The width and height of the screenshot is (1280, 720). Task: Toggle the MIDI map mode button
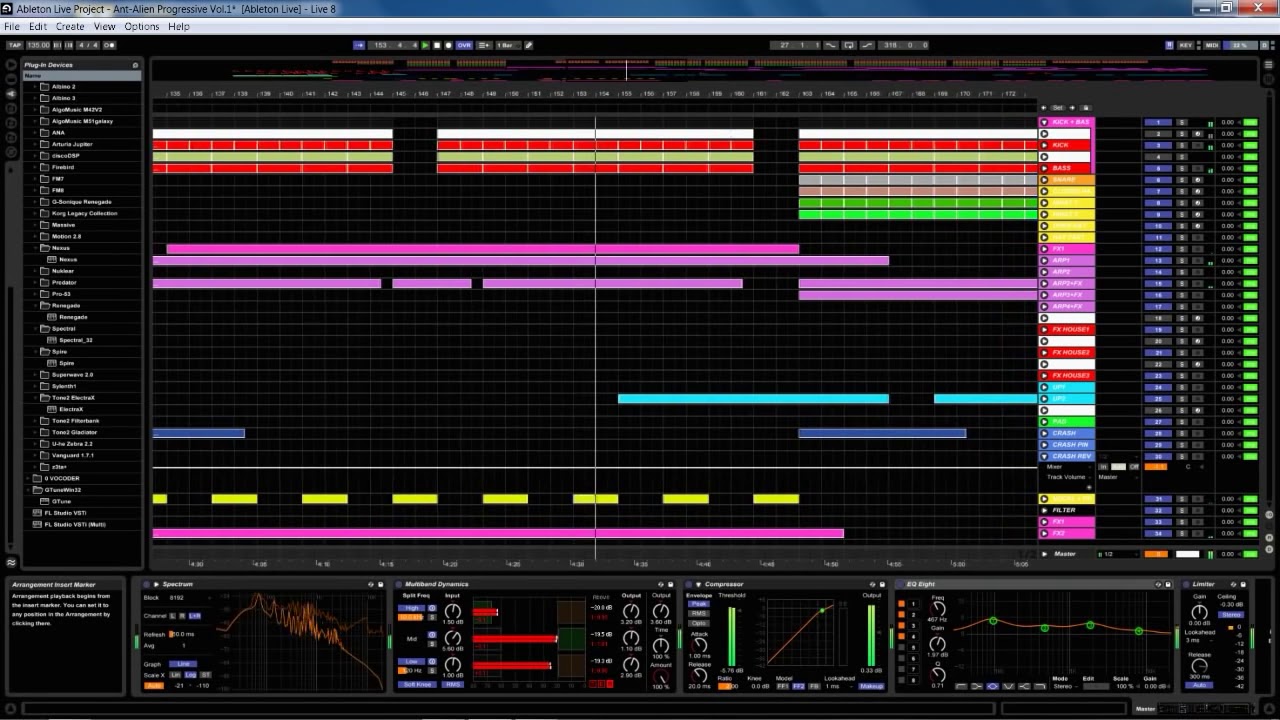pyautogui.click(x=1212, y=45)
